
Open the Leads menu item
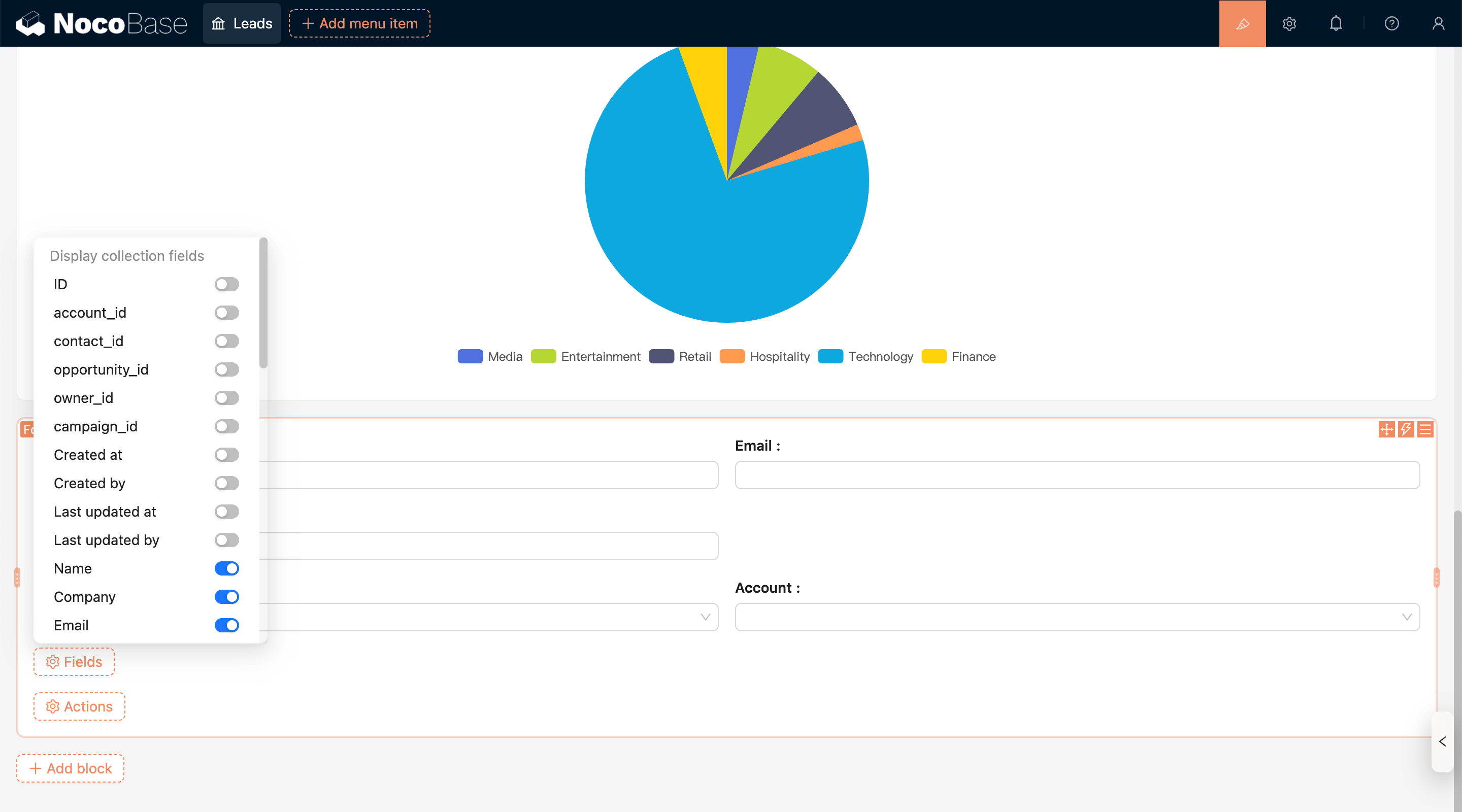[x=242, y=23]
